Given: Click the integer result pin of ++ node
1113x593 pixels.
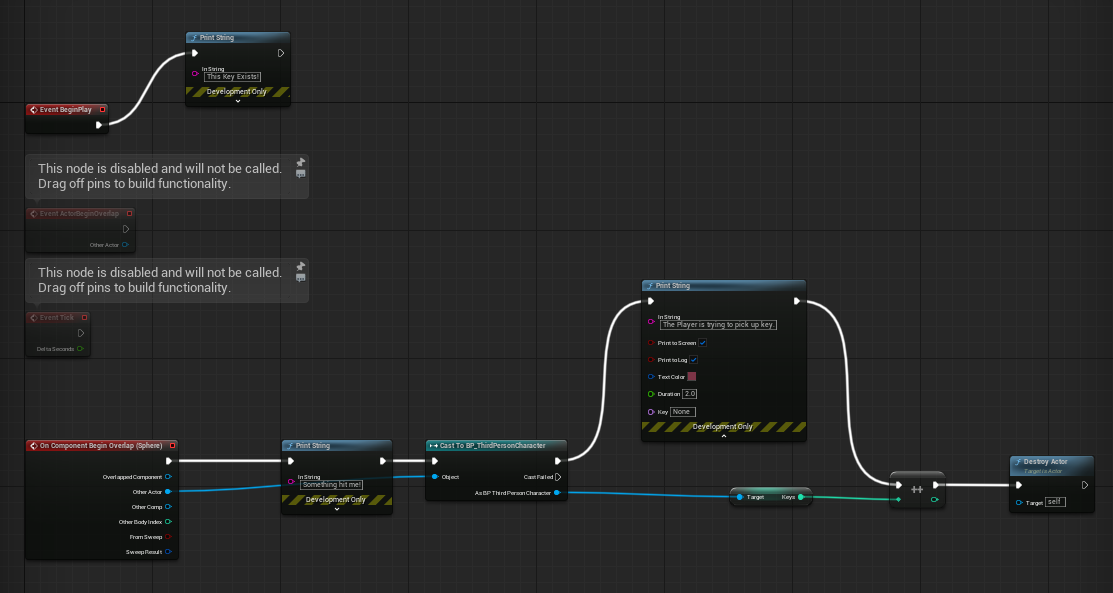Looking at the screenshot, I should [935, 500].
